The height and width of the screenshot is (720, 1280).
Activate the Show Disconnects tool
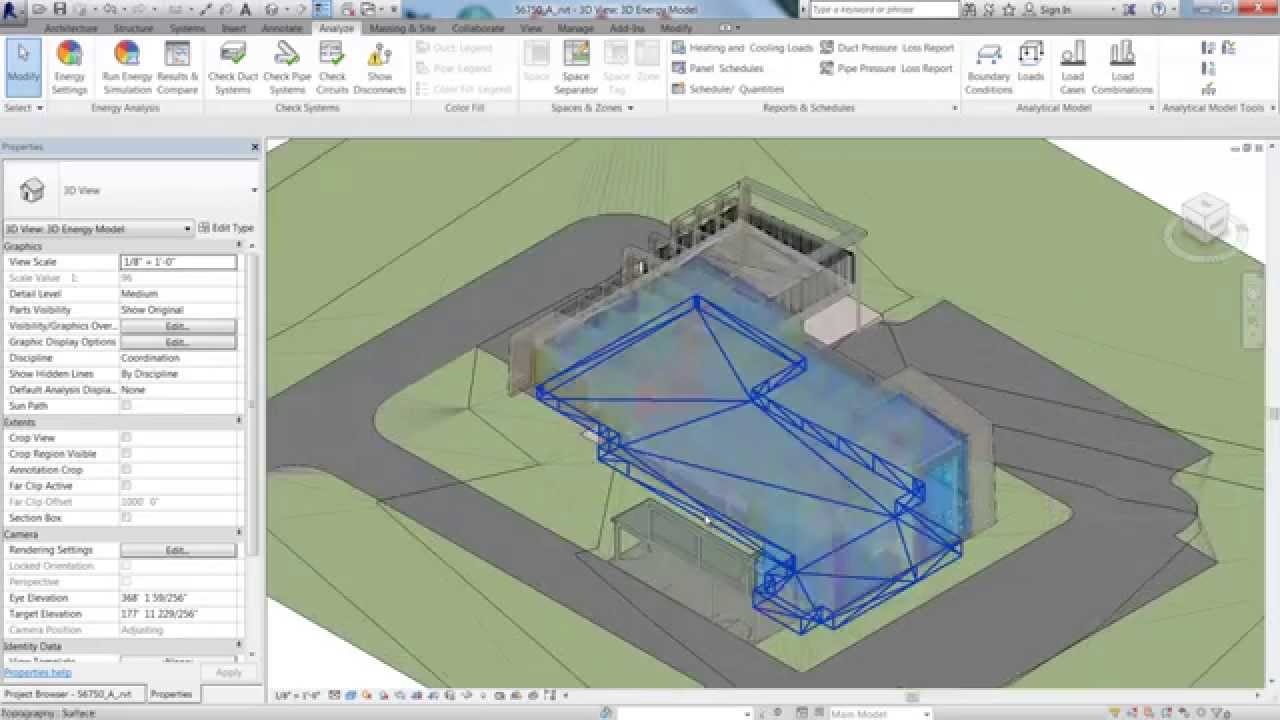pyautogui.click(x=380, y=67)
